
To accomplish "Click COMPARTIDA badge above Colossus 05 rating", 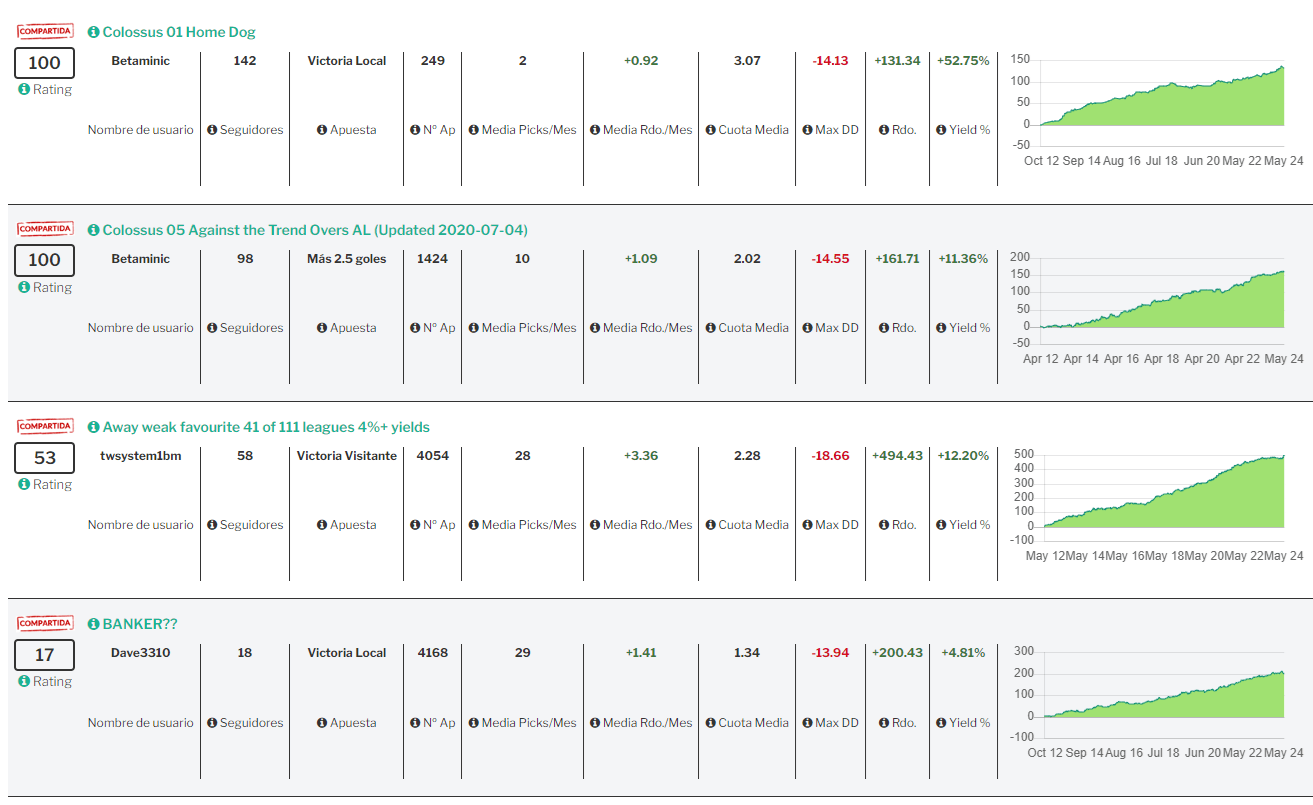I will [45, 229].
